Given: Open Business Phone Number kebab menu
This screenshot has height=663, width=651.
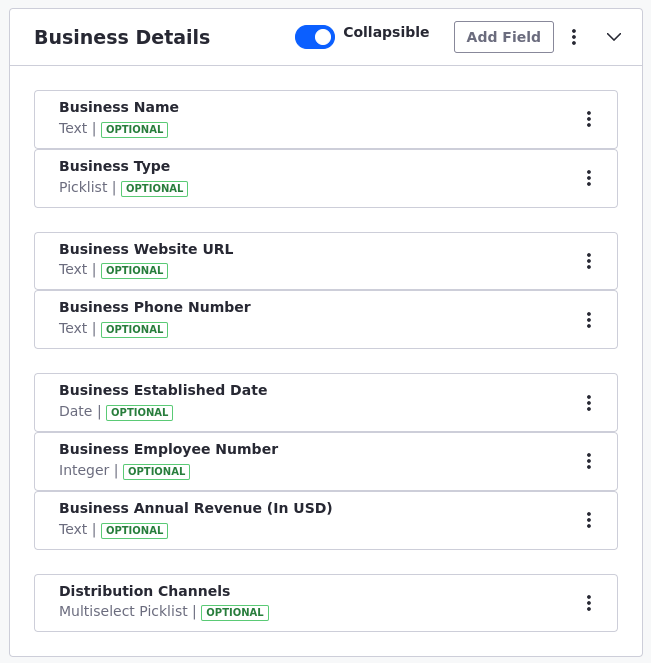Looking at the screenshot, I should tap(588, 320).
